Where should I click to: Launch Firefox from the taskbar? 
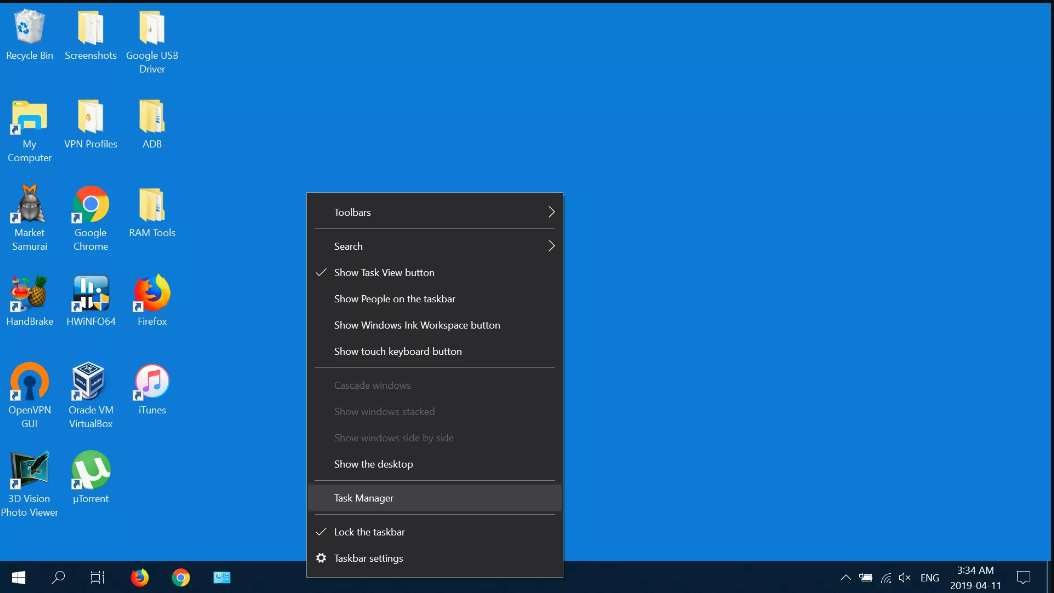[x=139, y=578]
